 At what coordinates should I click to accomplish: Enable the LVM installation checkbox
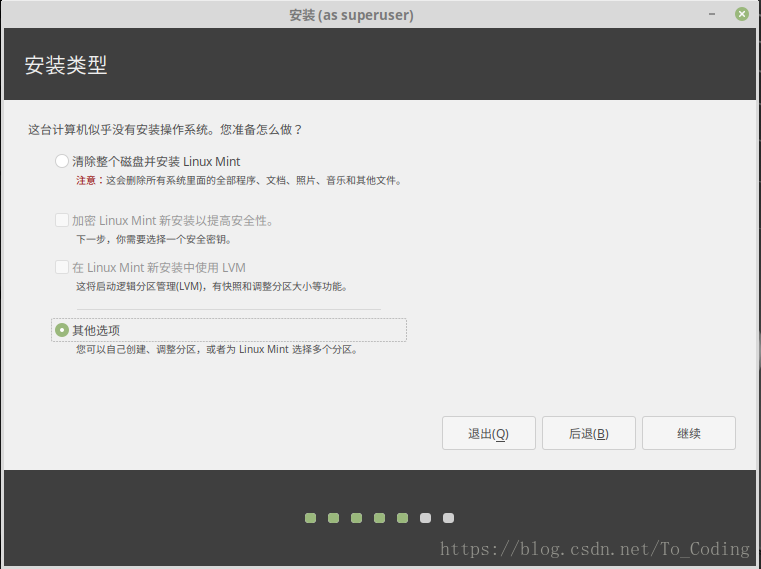tap(62, 267)
